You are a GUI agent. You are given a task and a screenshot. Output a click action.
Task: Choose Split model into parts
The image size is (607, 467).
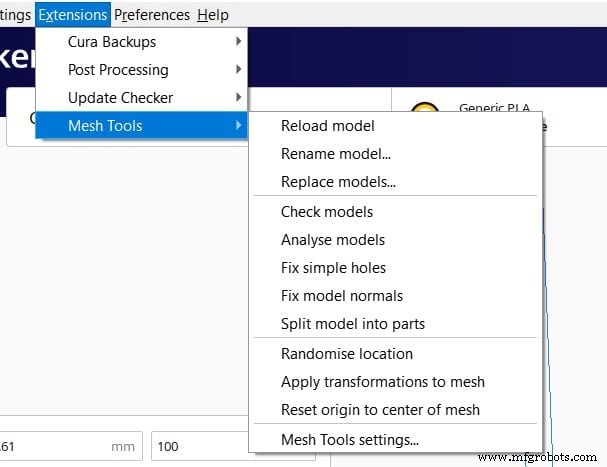pyautogui.click(x=353, y=324)
